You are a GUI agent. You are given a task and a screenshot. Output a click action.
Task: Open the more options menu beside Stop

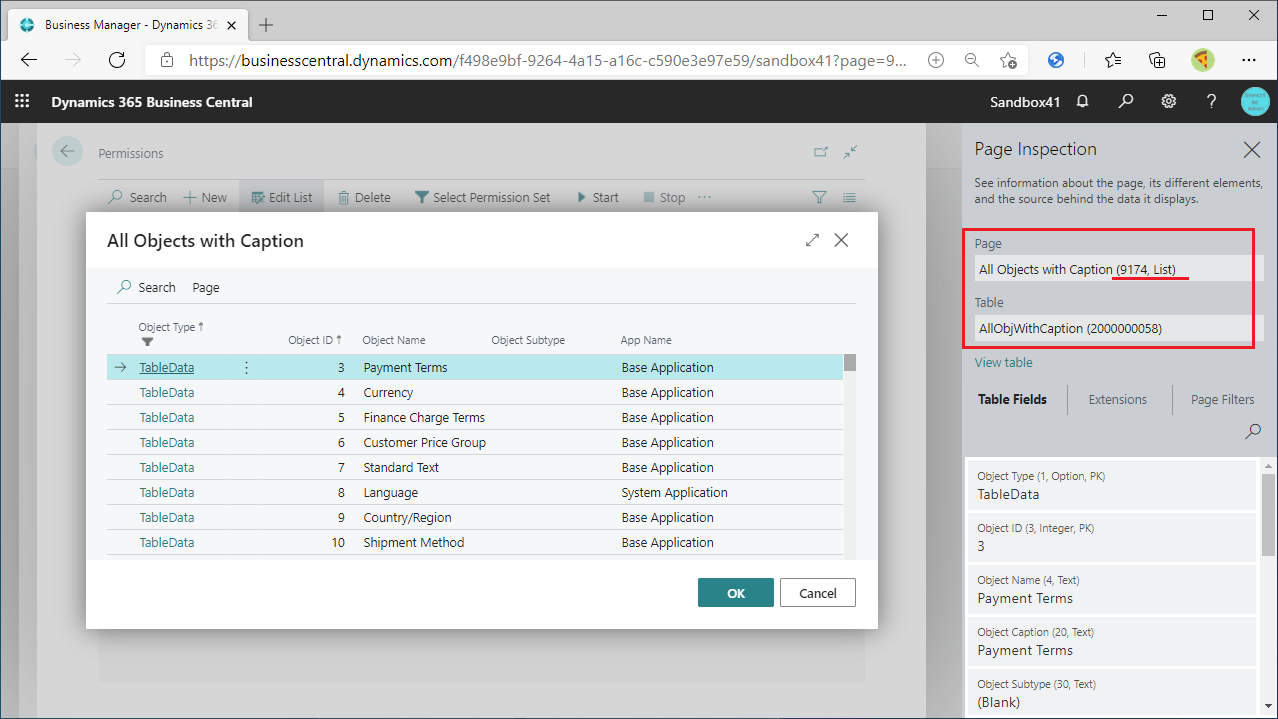tap(706, 197)
